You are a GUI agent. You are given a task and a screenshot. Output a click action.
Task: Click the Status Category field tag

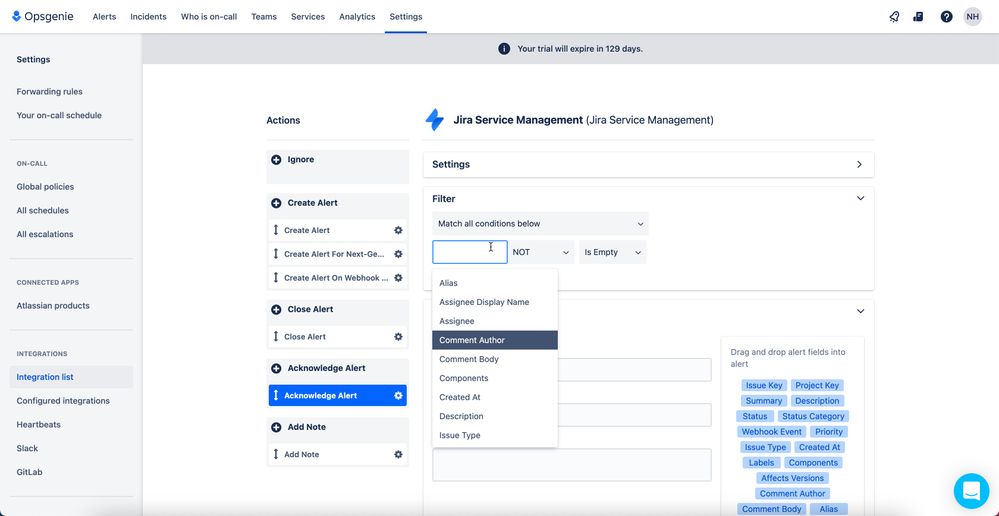tap(813, 416)
